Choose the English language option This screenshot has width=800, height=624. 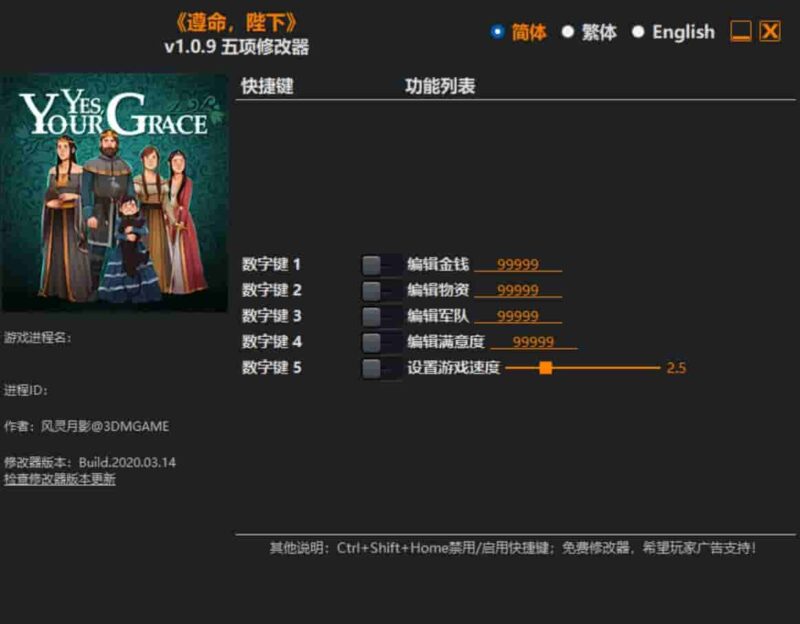point(637,32)
